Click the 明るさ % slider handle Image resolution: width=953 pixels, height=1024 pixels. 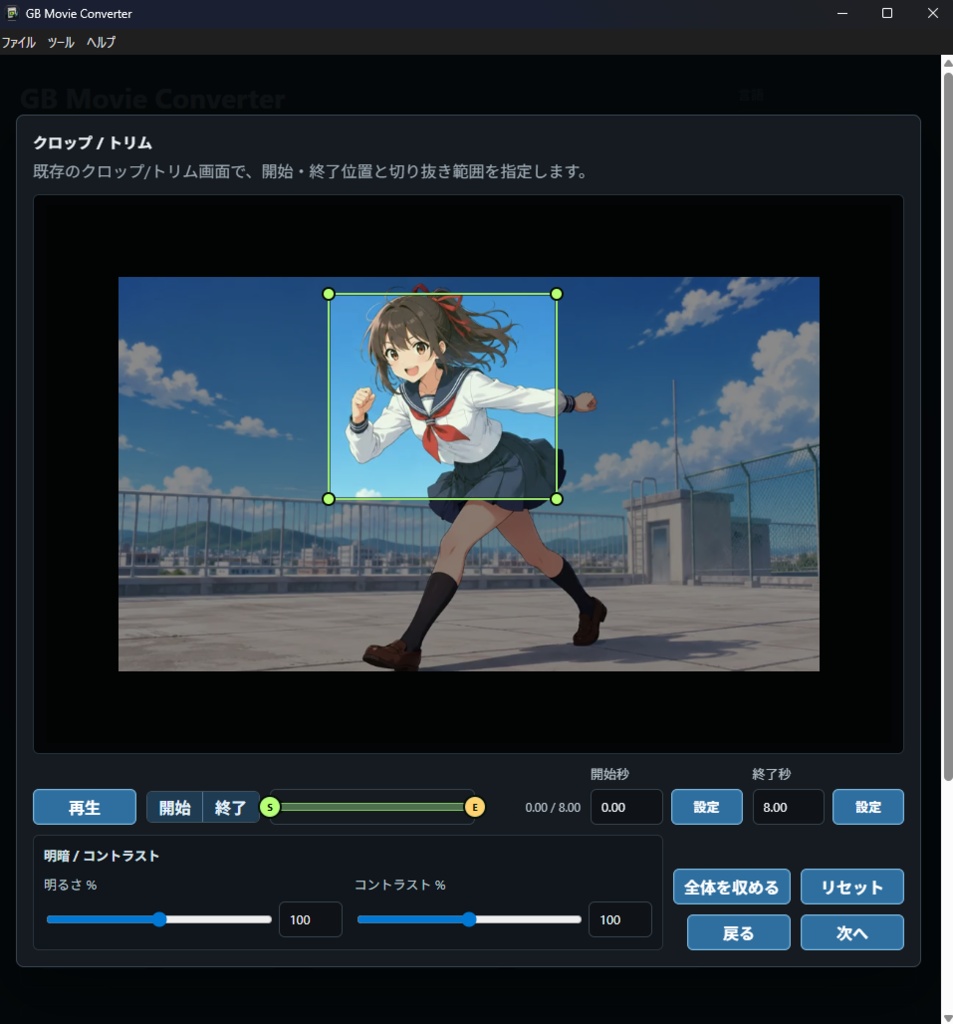[159, 920]
